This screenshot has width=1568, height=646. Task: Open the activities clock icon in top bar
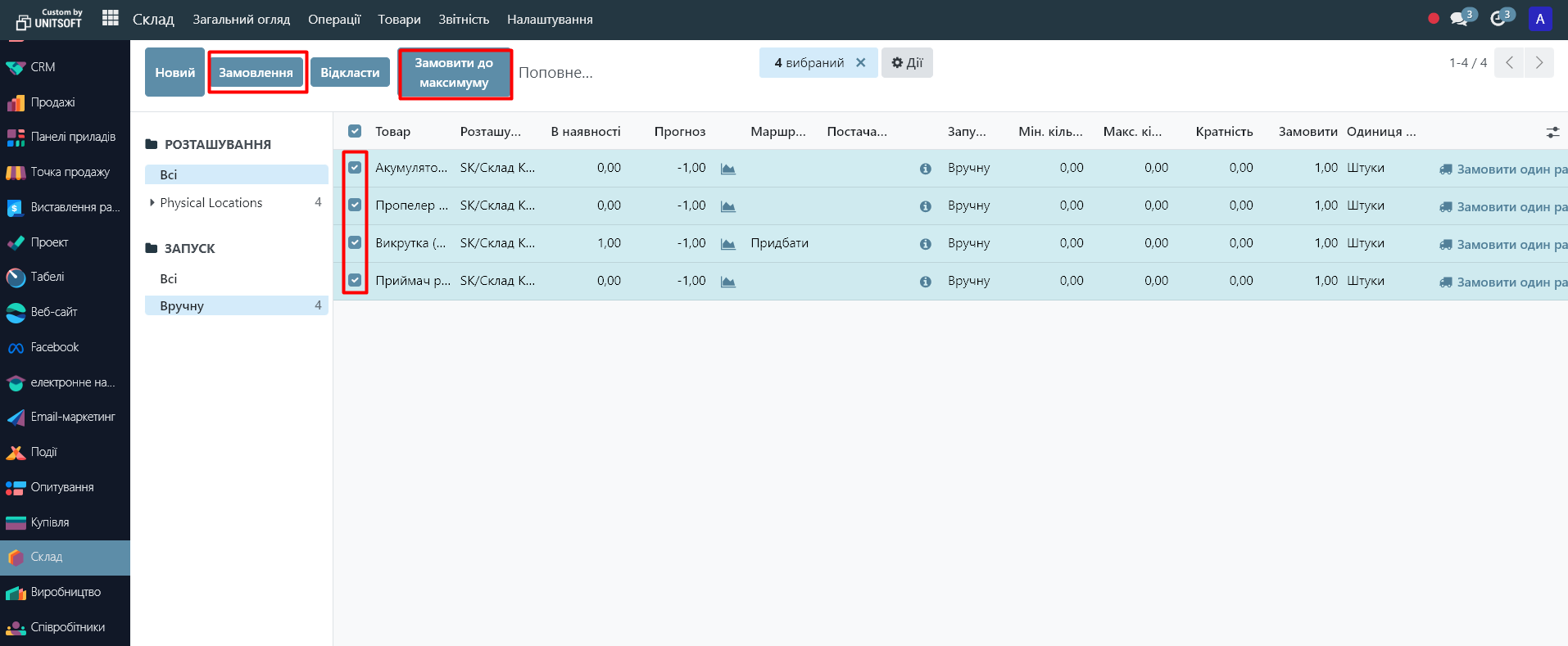[x=1498, y=19]
